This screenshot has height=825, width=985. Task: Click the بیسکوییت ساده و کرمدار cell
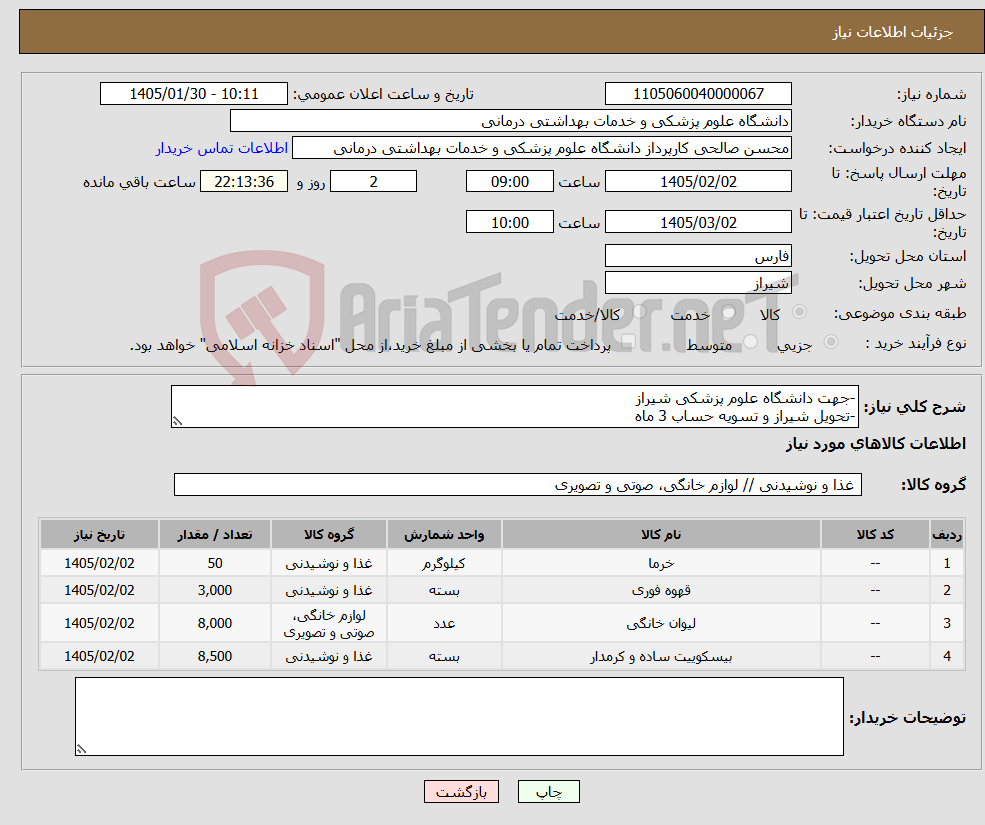click(661, 656)
